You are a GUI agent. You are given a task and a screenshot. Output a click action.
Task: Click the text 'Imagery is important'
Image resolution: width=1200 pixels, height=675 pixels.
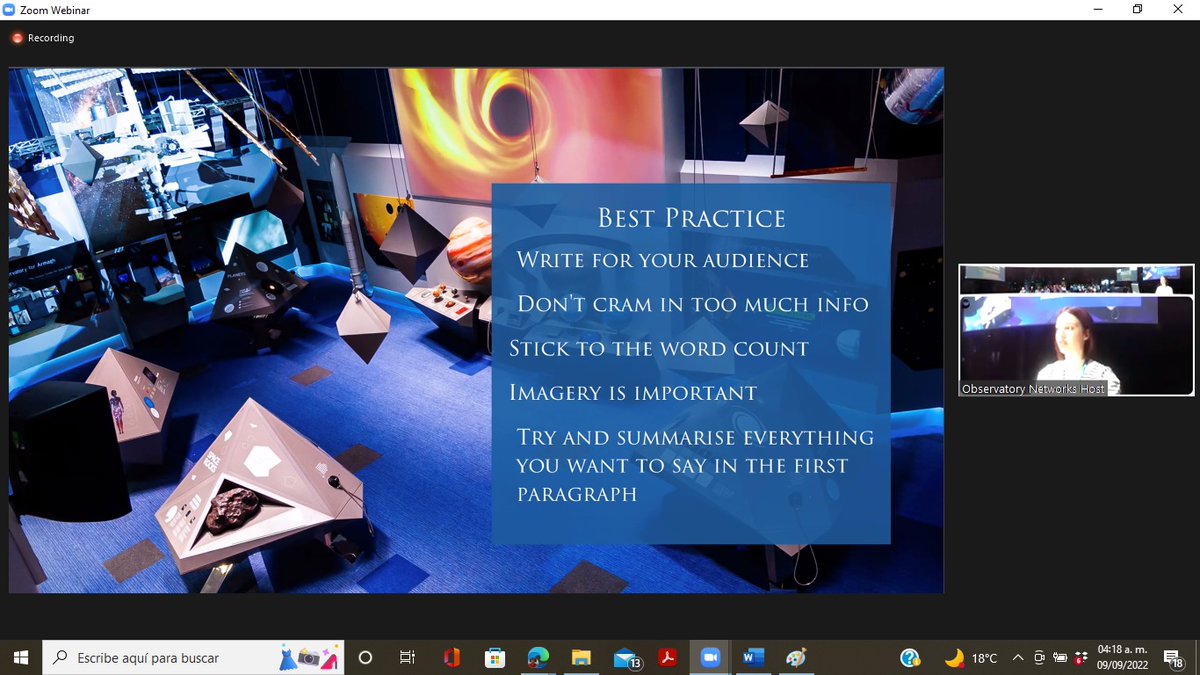(x=633, y=393)
